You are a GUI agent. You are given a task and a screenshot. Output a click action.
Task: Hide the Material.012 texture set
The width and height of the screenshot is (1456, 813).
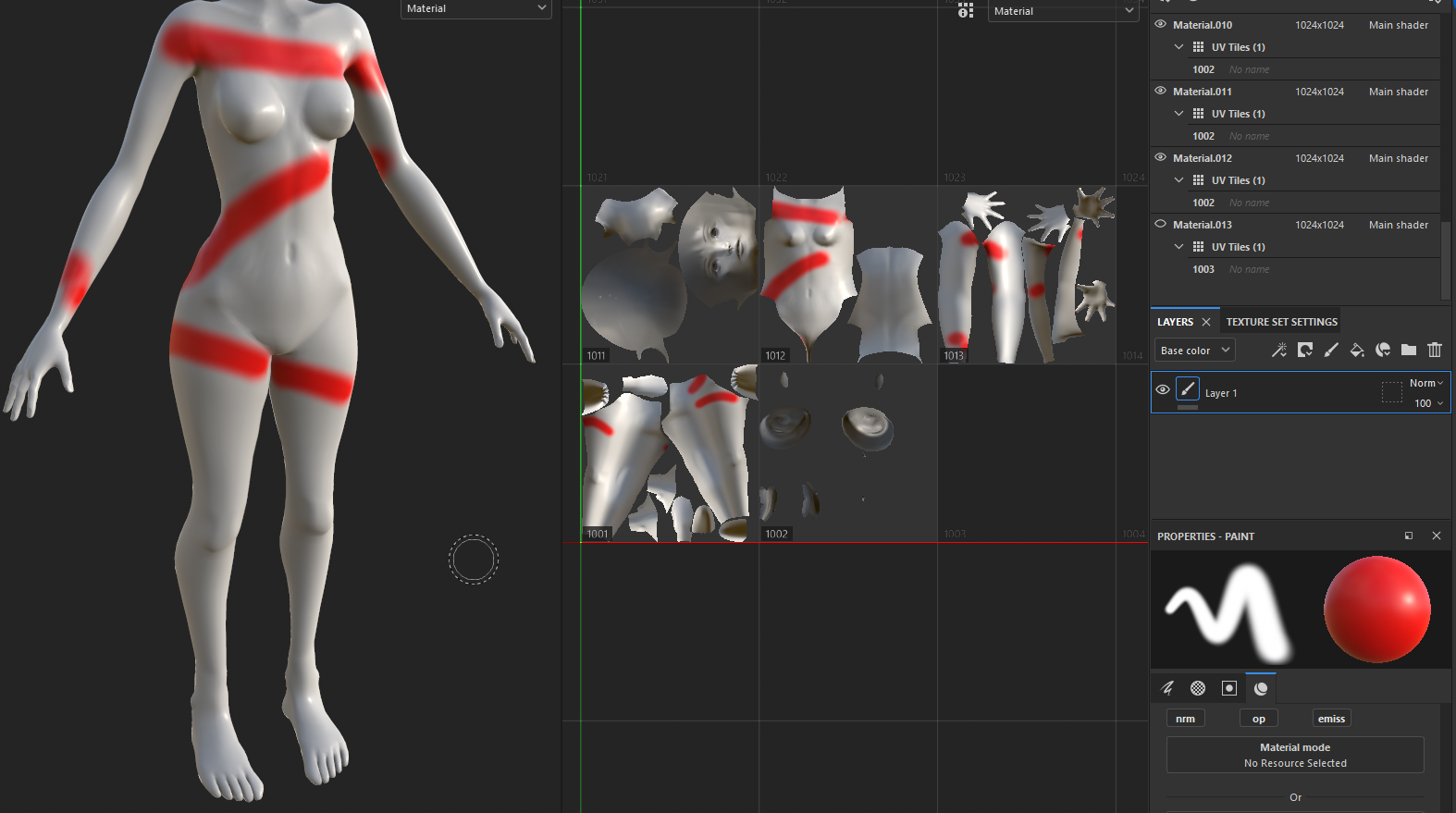(1160, 158)
